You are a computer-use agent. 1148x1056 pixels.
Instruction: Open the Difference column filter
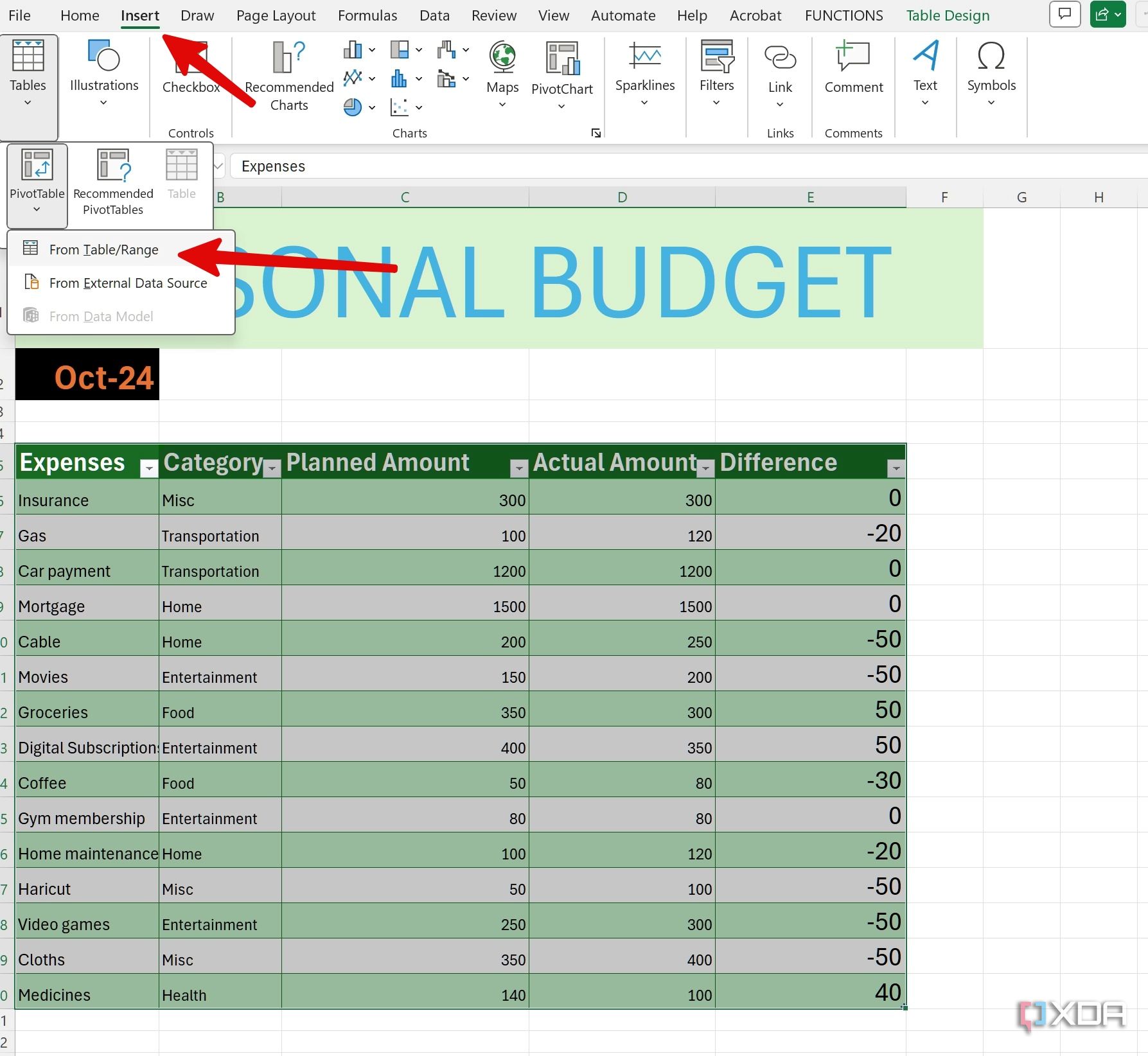[x=896, y=468]
